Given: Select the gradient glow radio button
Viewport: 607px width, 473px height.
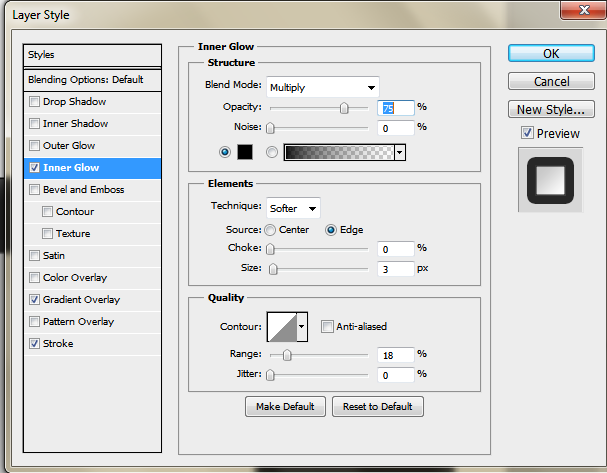Looking at the screenshot, I should (272, 152).
